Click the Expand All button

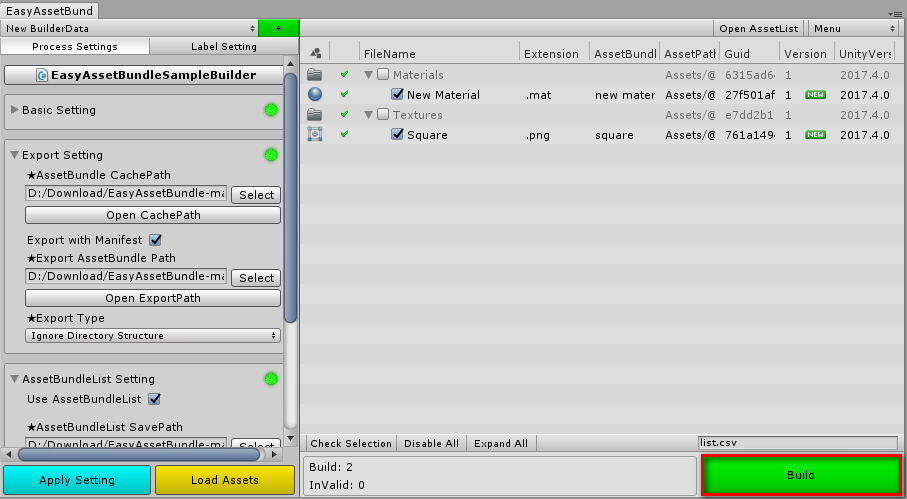click(x=501, y=443)
